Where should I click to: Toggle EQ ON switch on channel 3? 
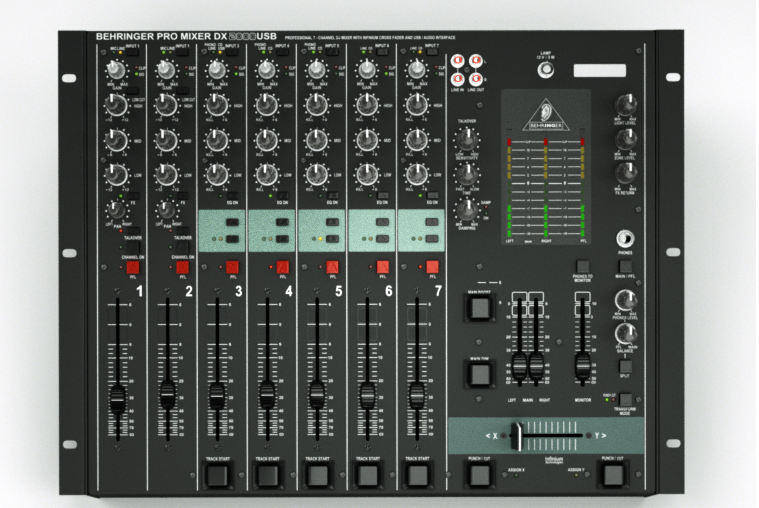pos(232,196)
